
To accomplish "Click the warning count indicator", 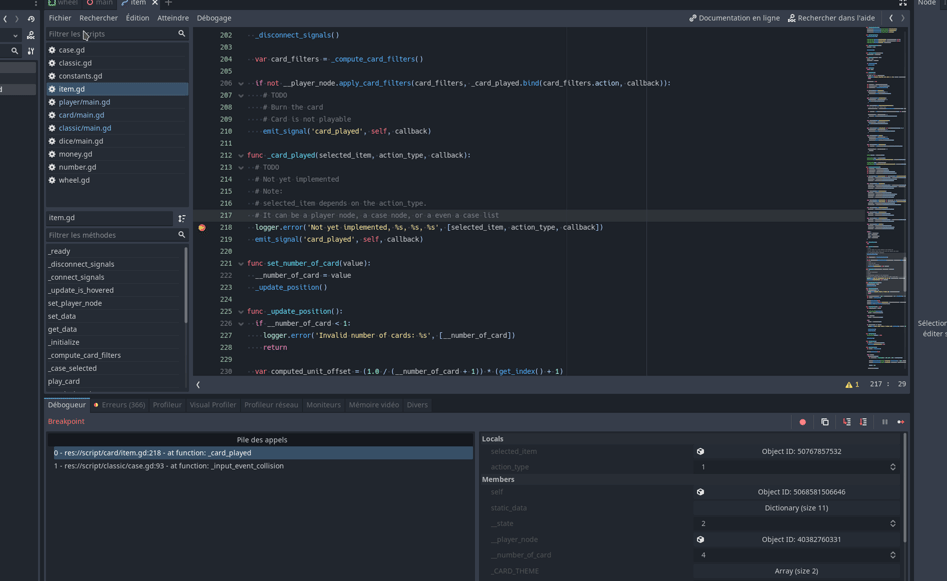I will click(852, 384).
